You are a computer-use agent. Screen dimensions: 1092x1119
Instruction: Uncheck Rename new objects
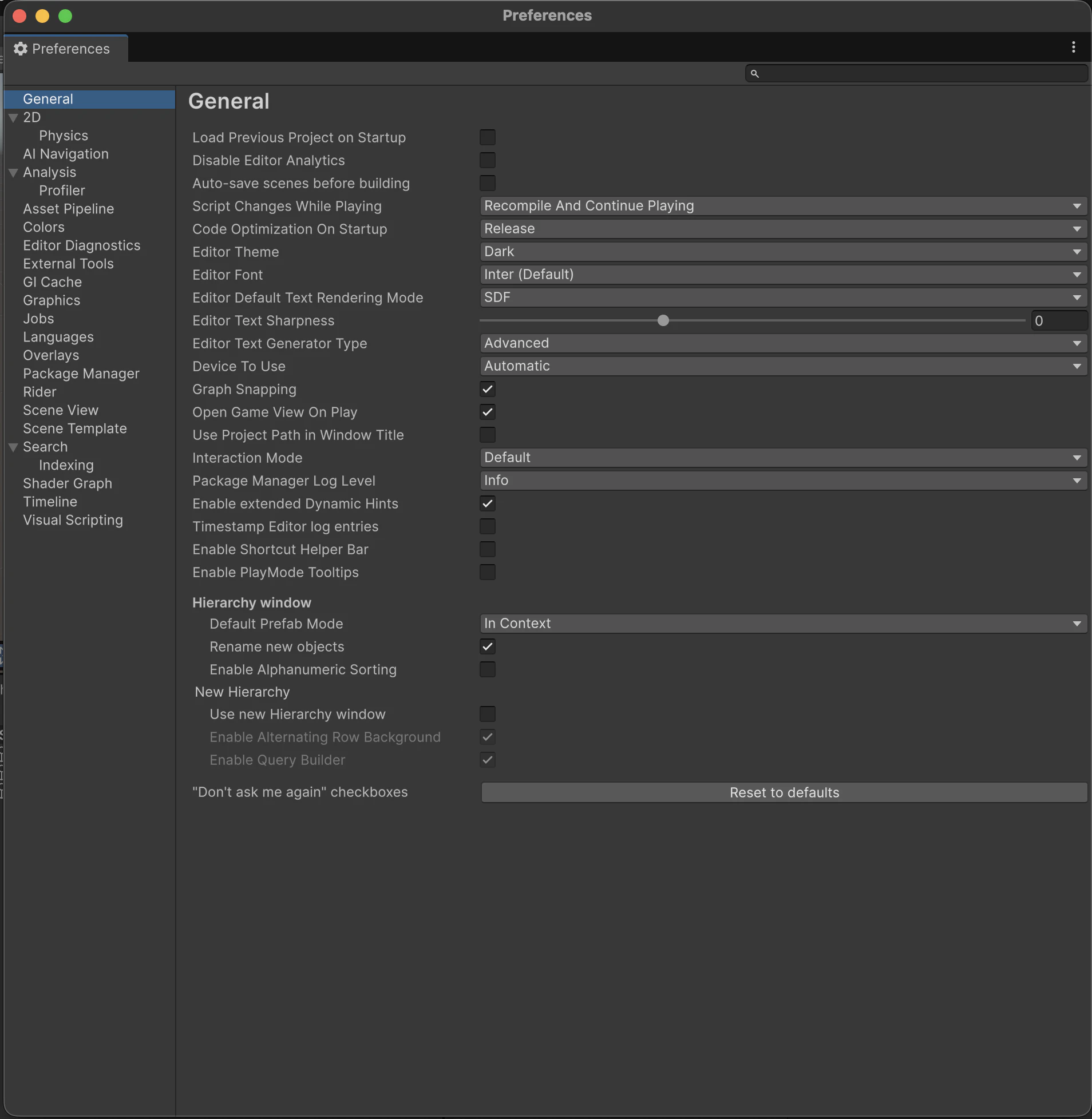(x=488, y=646)
